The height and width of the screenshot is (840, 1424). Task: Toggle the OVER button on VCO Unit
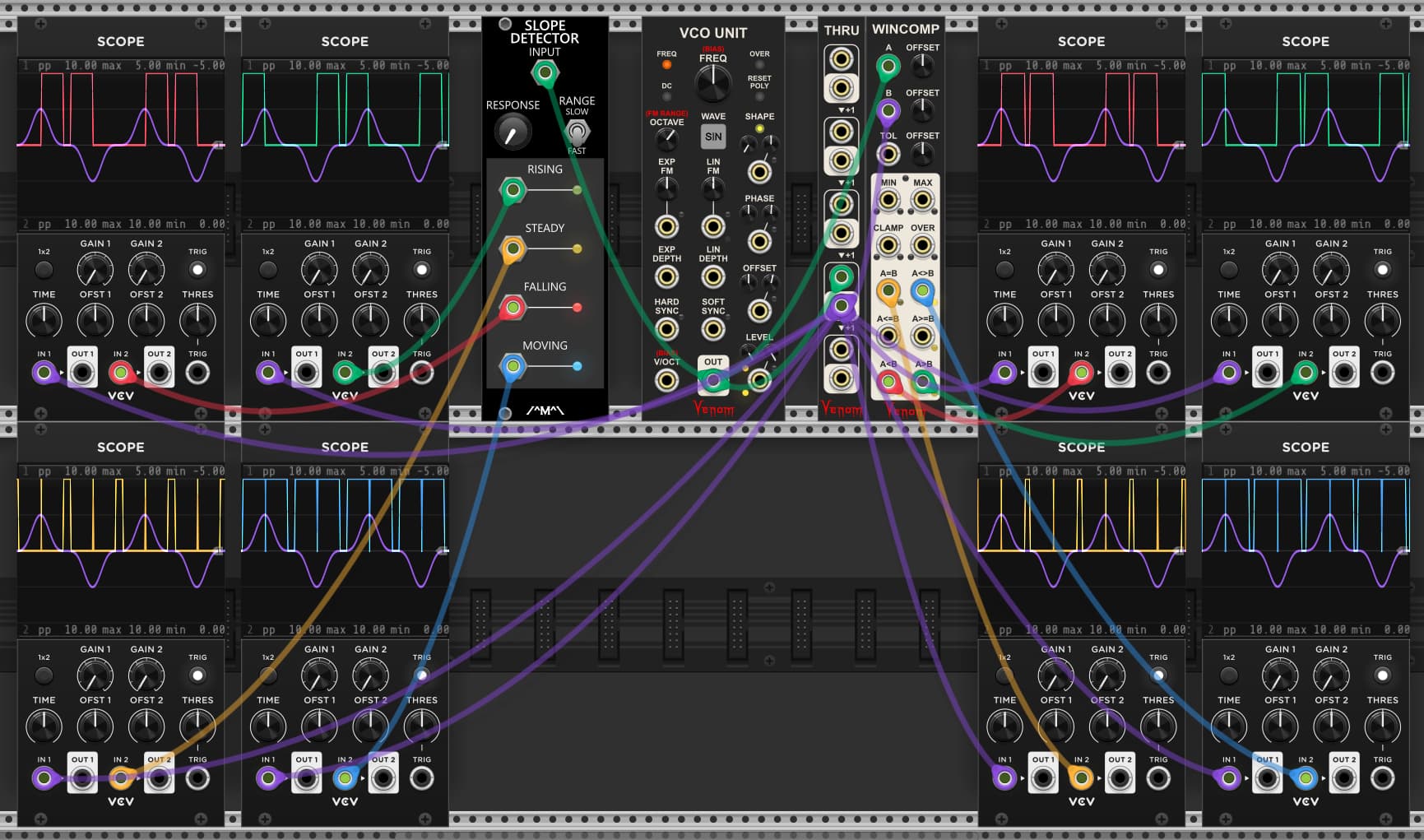(x=759, y=65)
